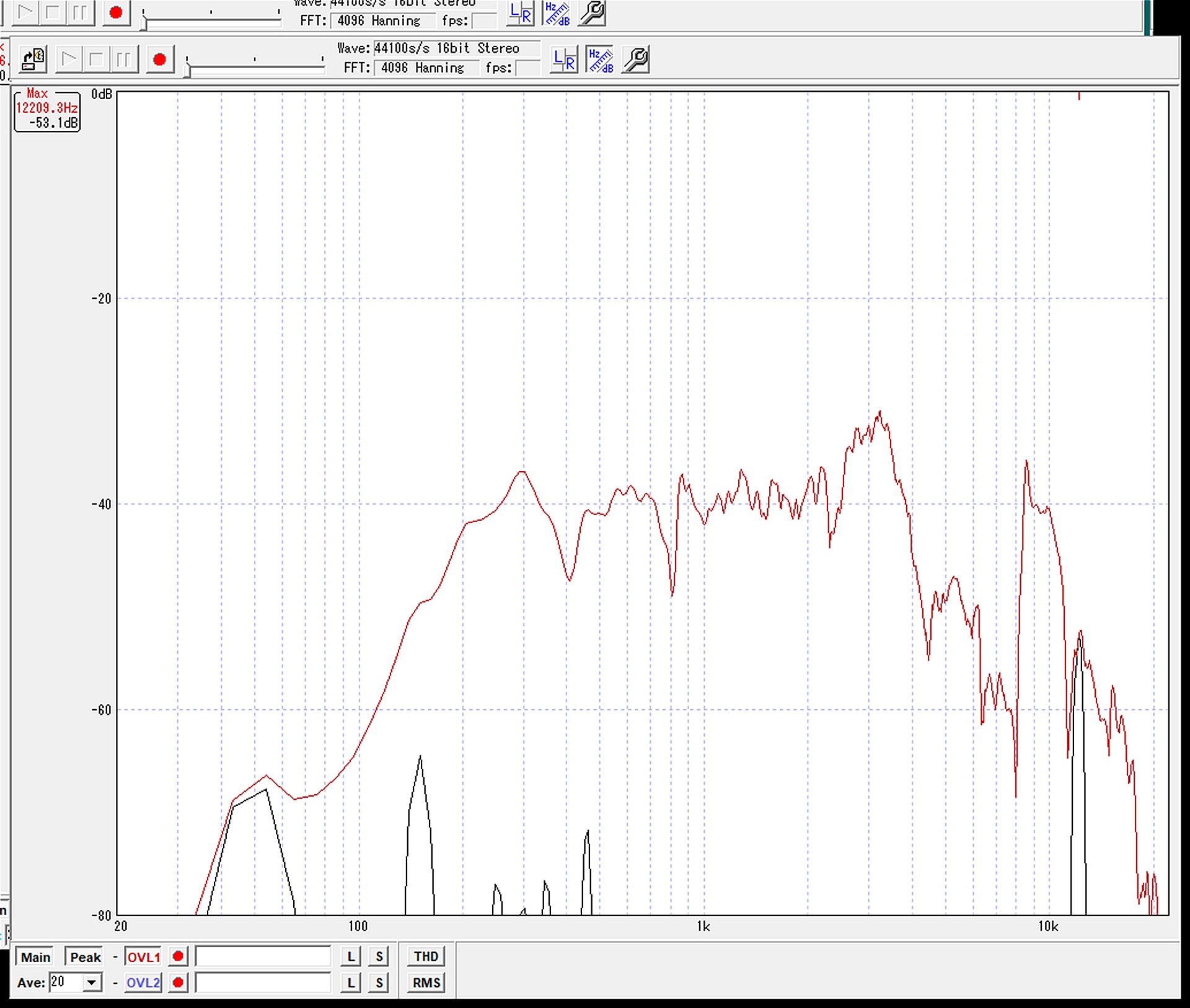Start recording with lower red record button
Viewport: 1190px width, 1008px height.
(159, 60)
